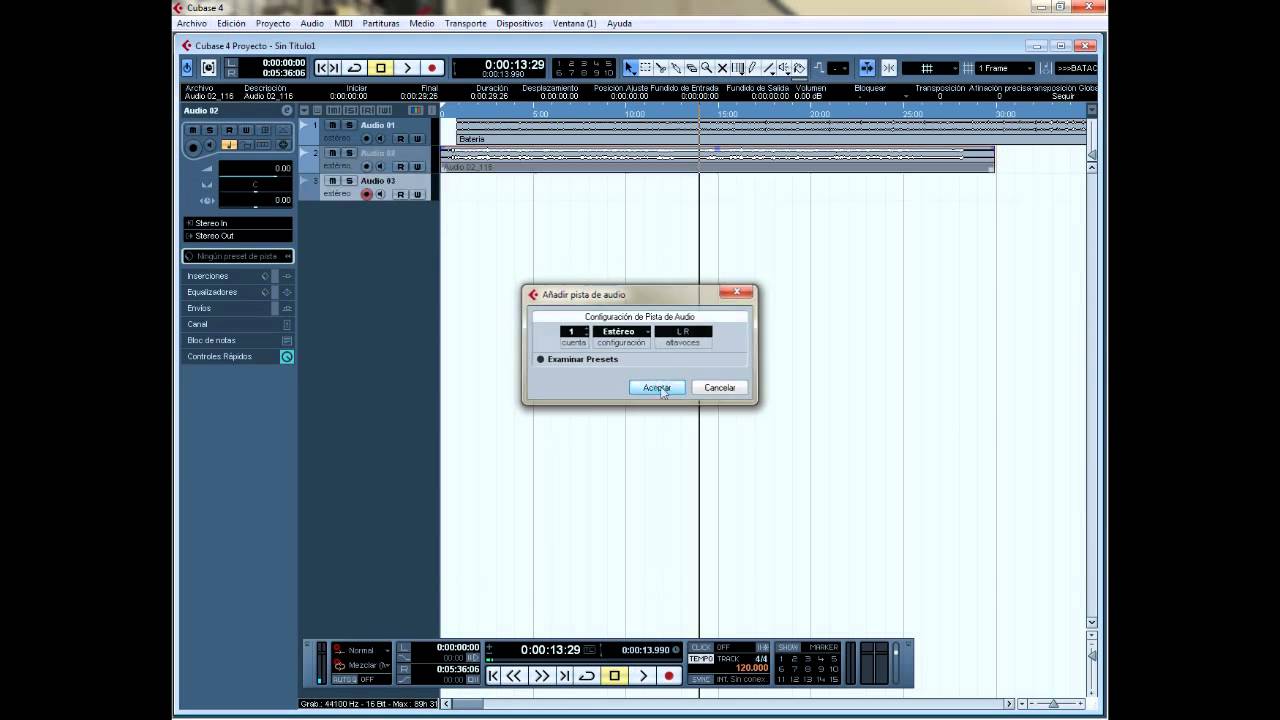Select the Play speaker tool
1280x720 pixels.
click(784, 68)
